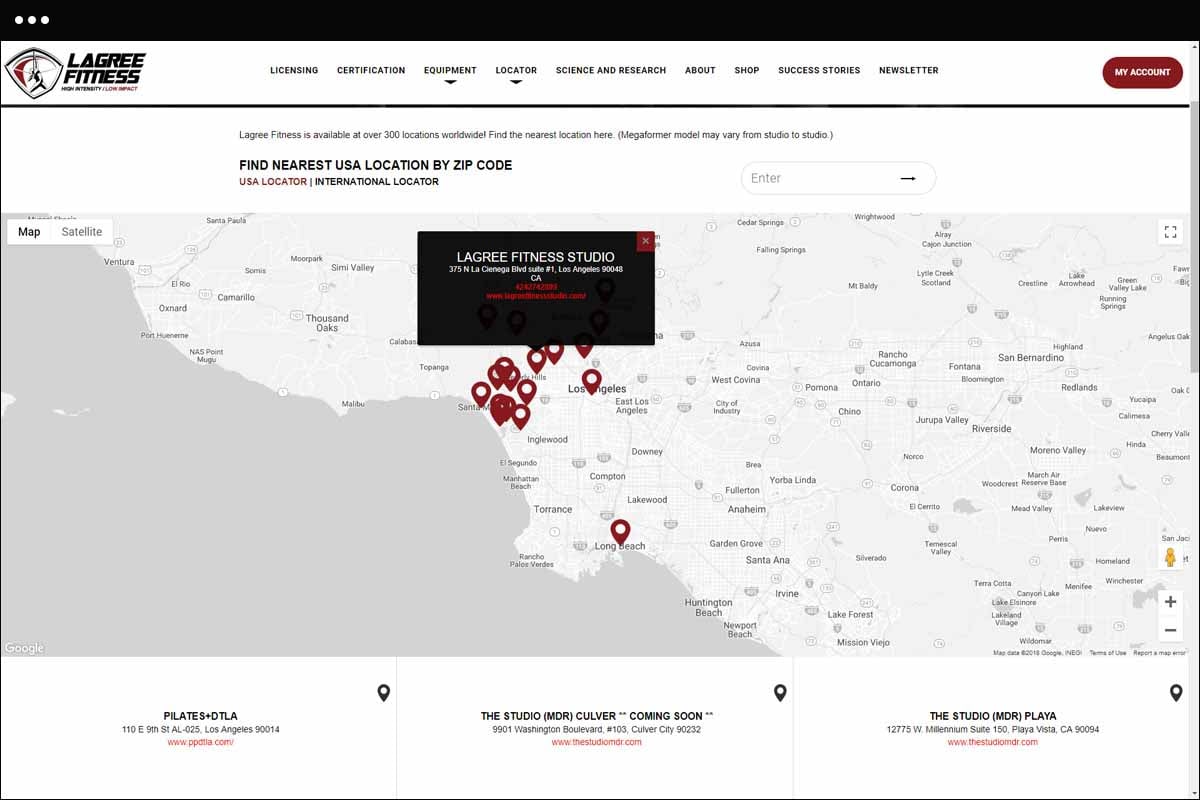Submit zip code with arrow button
The height and width of the screenshot is (800, 1200).
908,178
